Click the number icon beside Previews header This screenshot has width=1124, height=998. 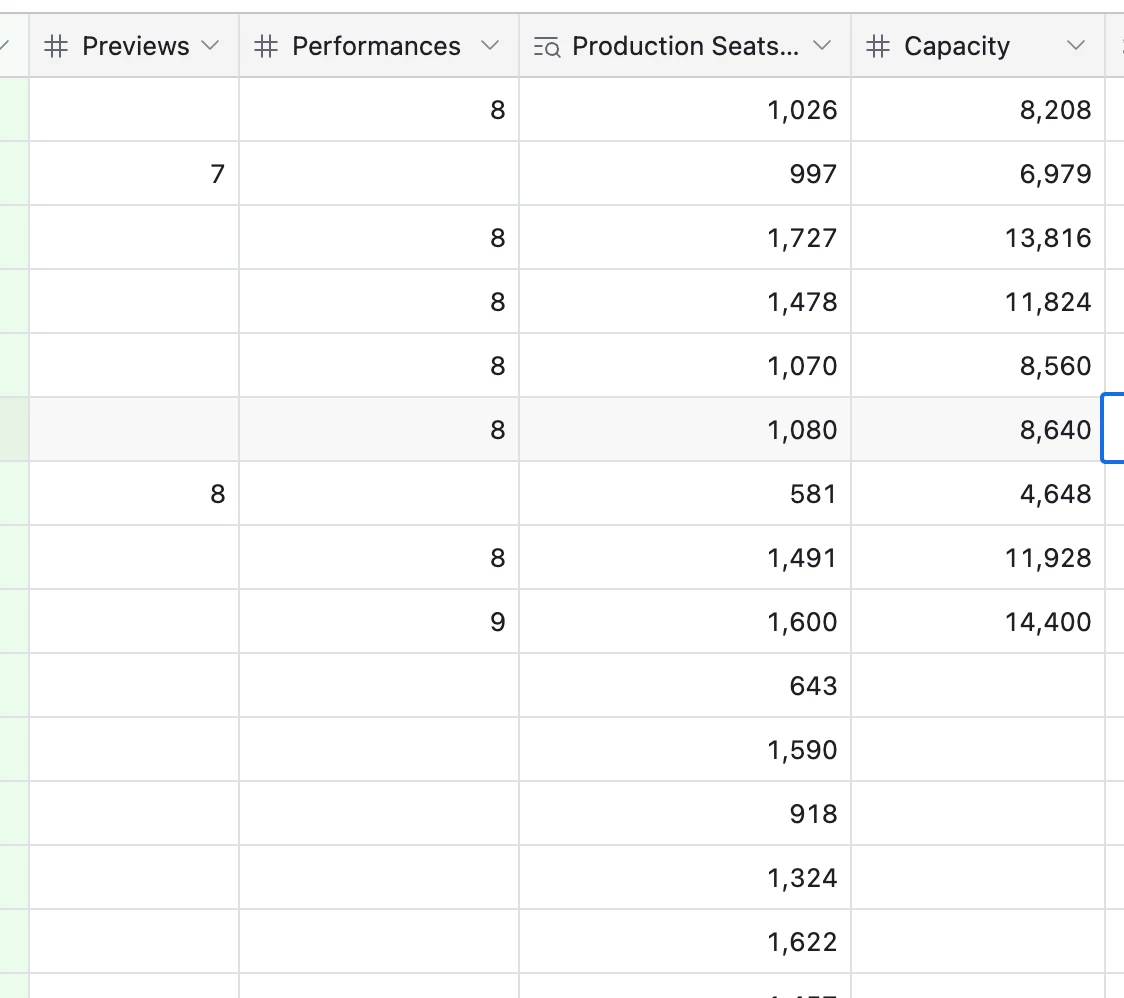pos(56,46)
